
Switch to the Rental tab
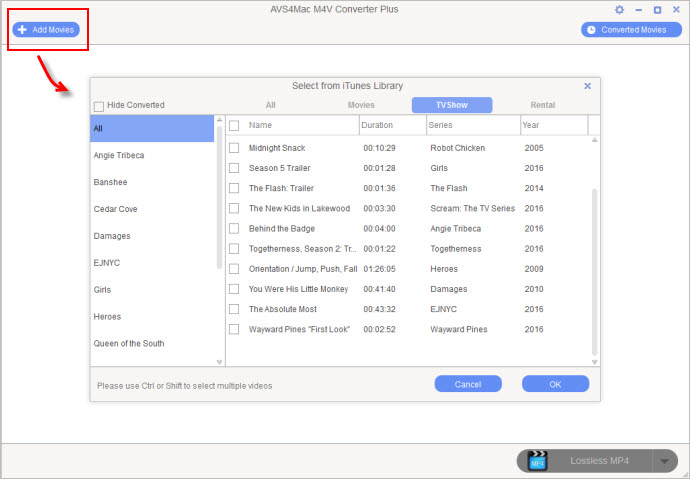click(543, 105)
